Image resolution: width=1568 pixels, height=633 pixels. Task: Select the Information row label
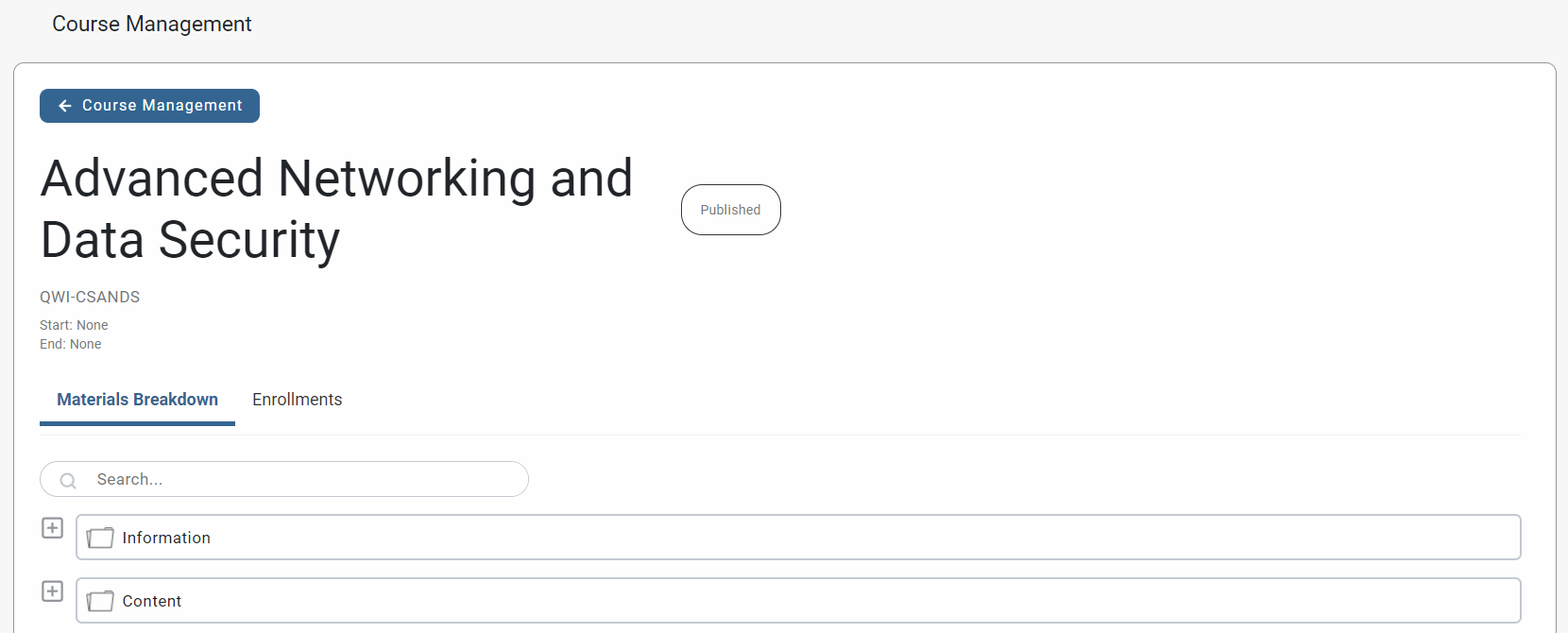[166, 538]
